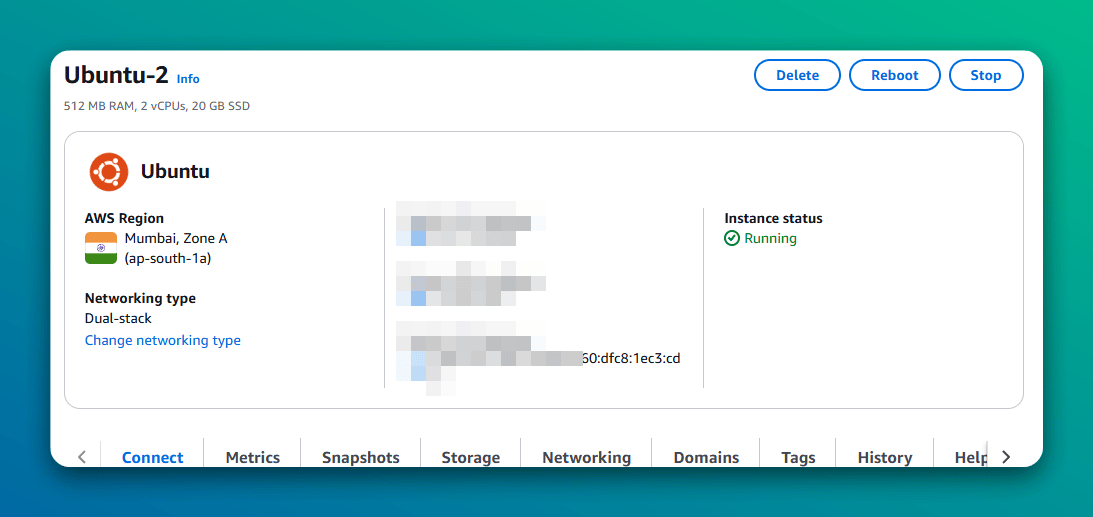Show the Tags tab
The width and height of the screenshot is (1093, 517).
coord(798,457)
